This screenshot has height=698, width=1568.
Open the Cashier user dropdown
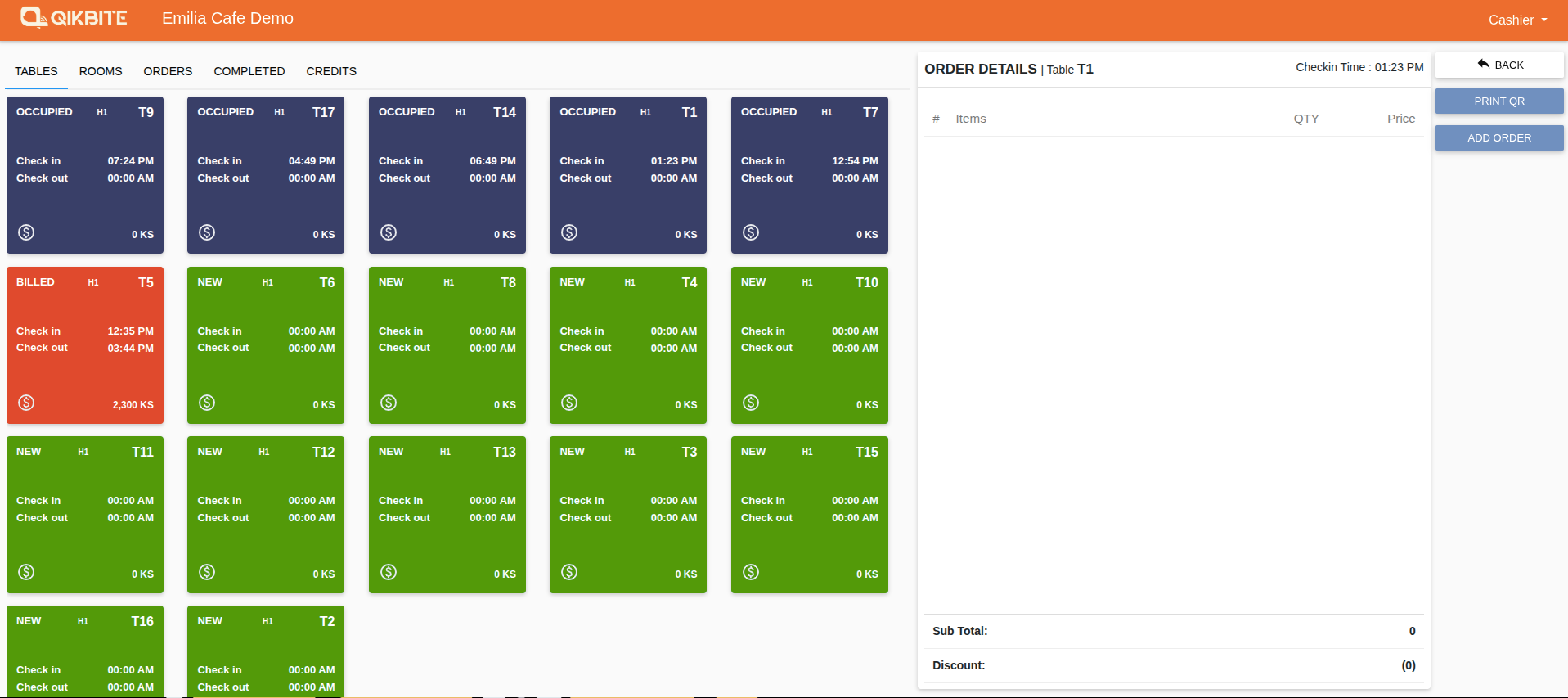[1517, 20]
